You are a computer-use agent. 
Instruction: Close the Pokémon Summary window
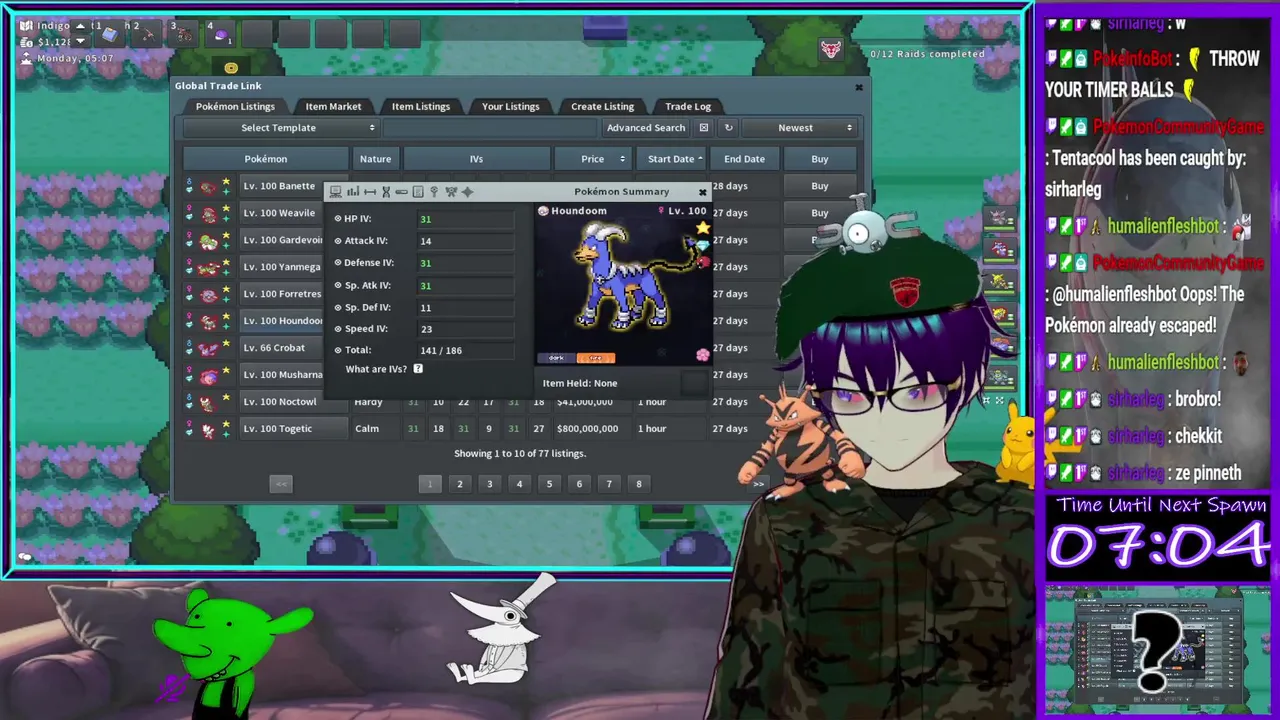tap(702, 192)
